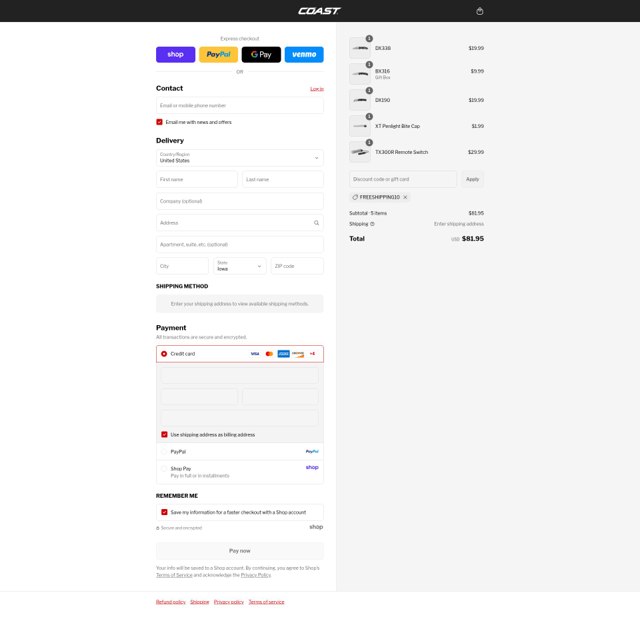Open the Terms of Service link under Pay now
640x639 pixels.
click(174, 575)
